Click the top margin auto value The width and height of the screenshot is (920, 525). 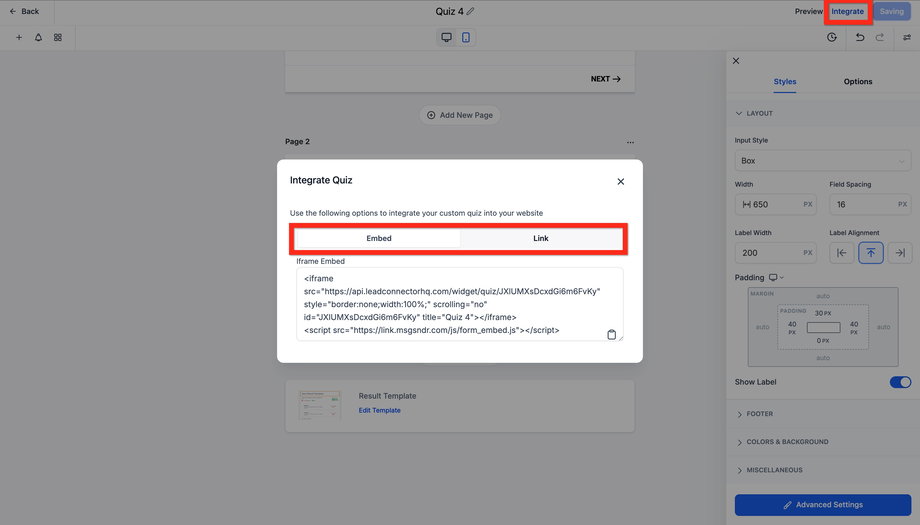pyautogui.click(x=823, y=296)
